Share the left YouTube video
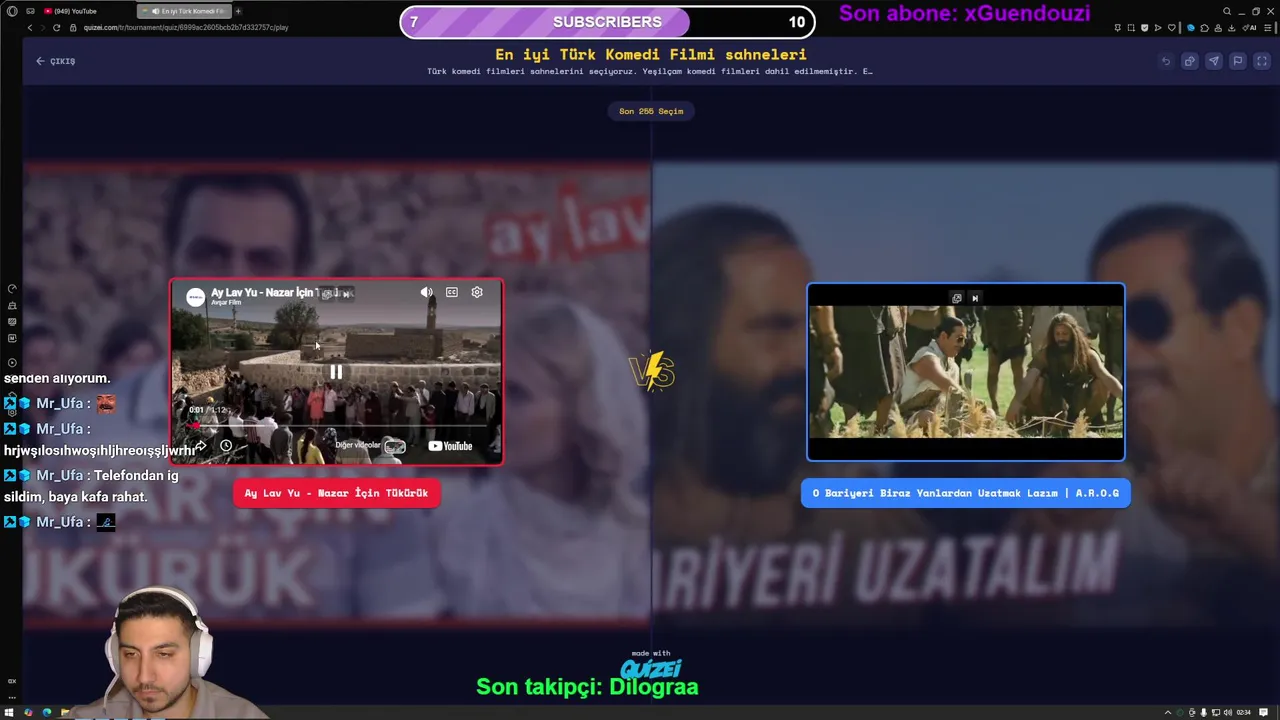The width and height of the screenshot is (1280, 720). click(200, 446)
